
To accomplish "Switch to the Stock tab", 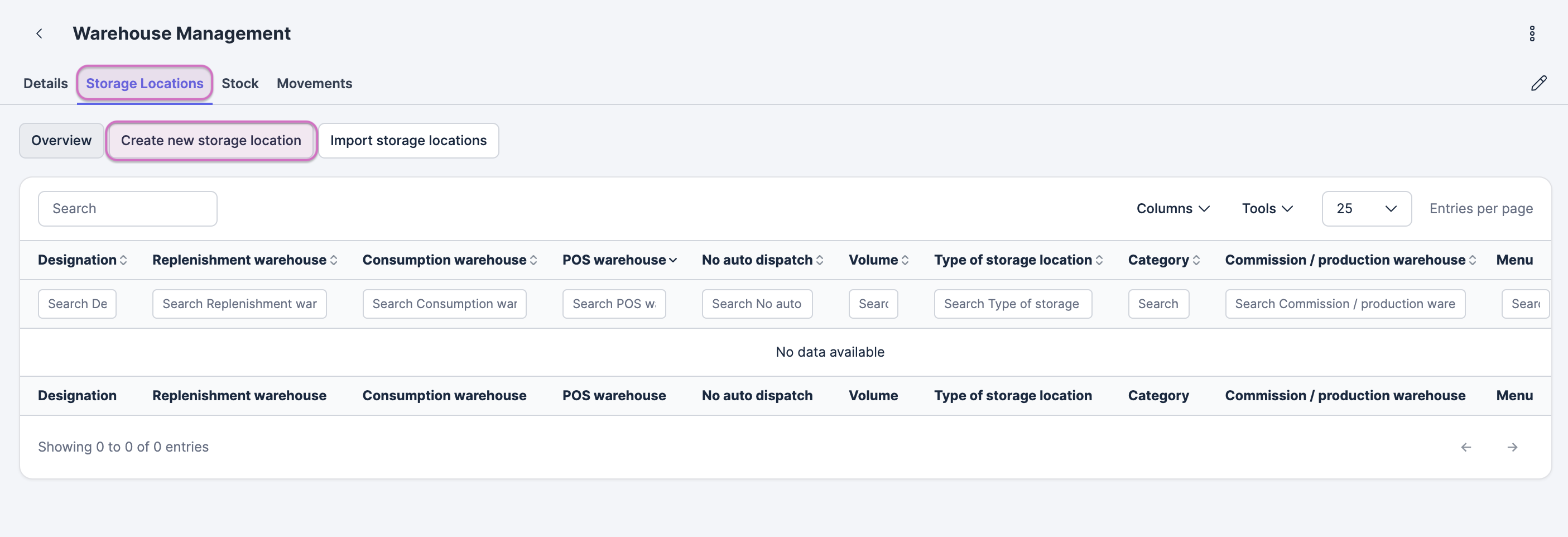I will tap(240, 83).
